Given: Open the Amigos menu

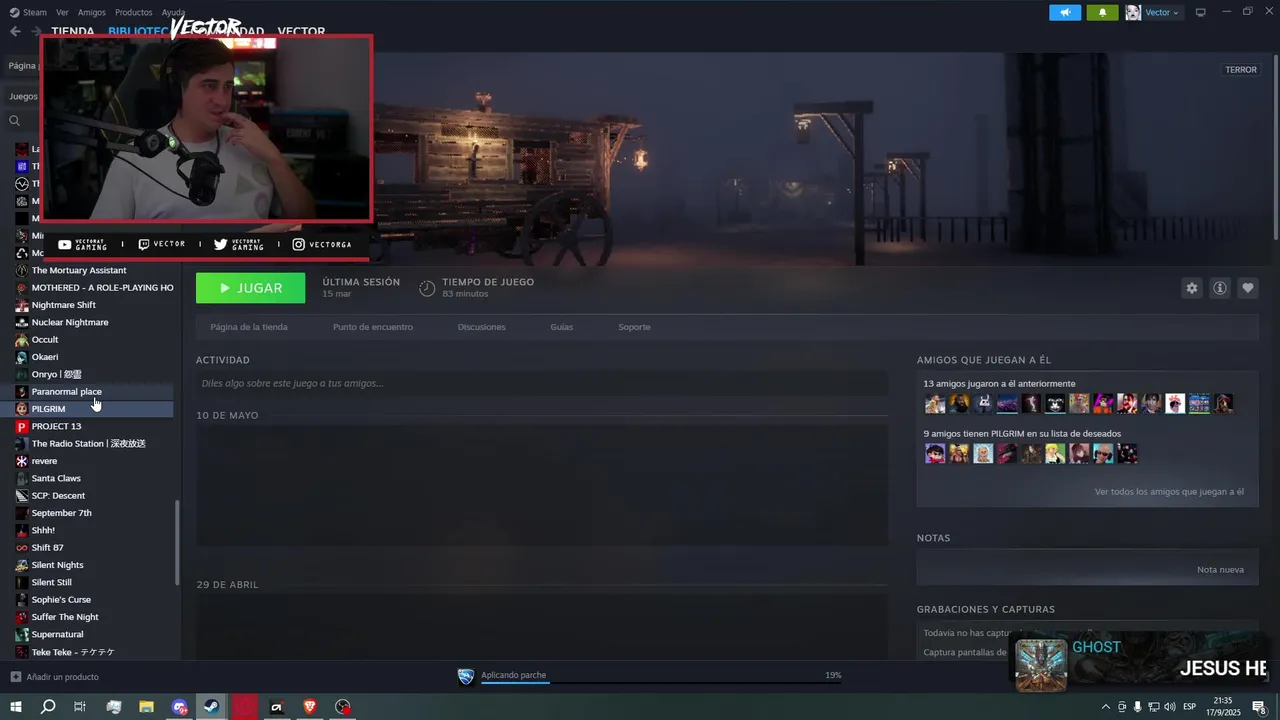Looking at the screenshot, I should point(92,12).
